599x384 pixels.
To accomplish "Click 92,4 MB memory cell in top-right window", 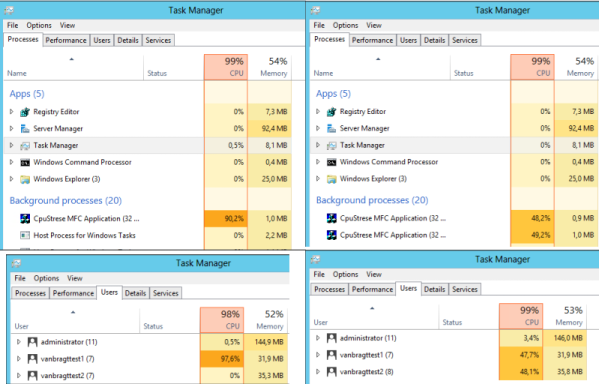I will tap(577, 128).
